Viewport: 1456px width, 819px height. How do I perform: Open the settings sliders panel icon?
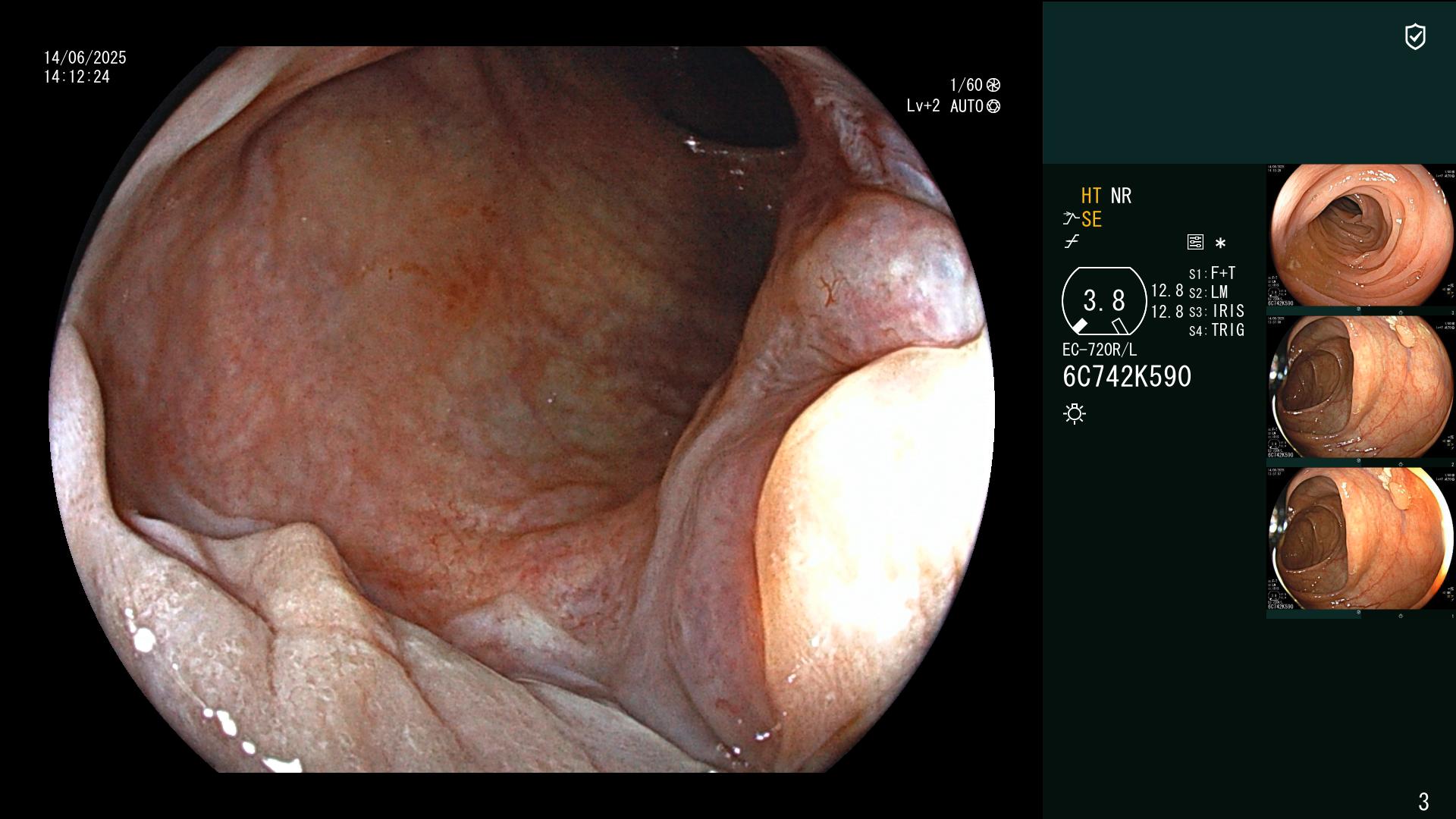click(1195, 243)
